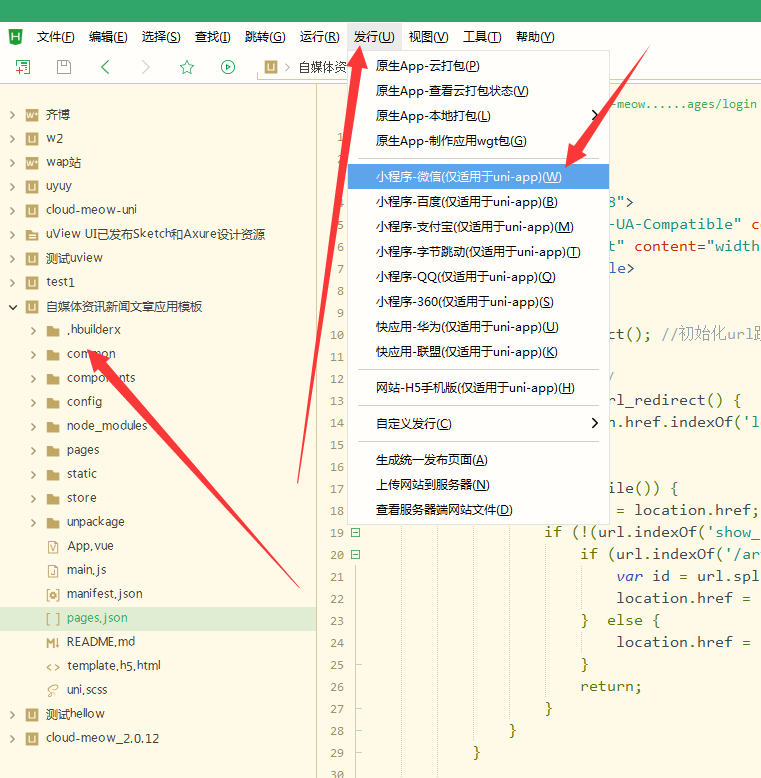The height and width of the screenshot is (778, 761).
Task: Open the 编辑(E) menu
Action: [x=108, y=37]
